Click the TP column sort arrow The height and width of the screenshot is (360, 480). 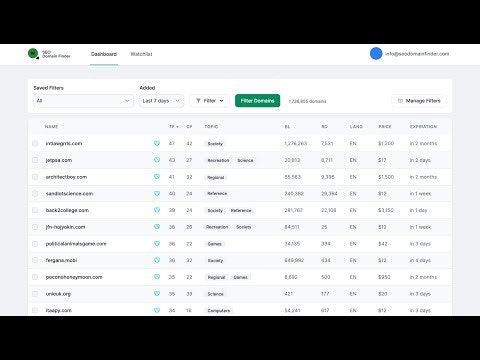tap(177, 127)
